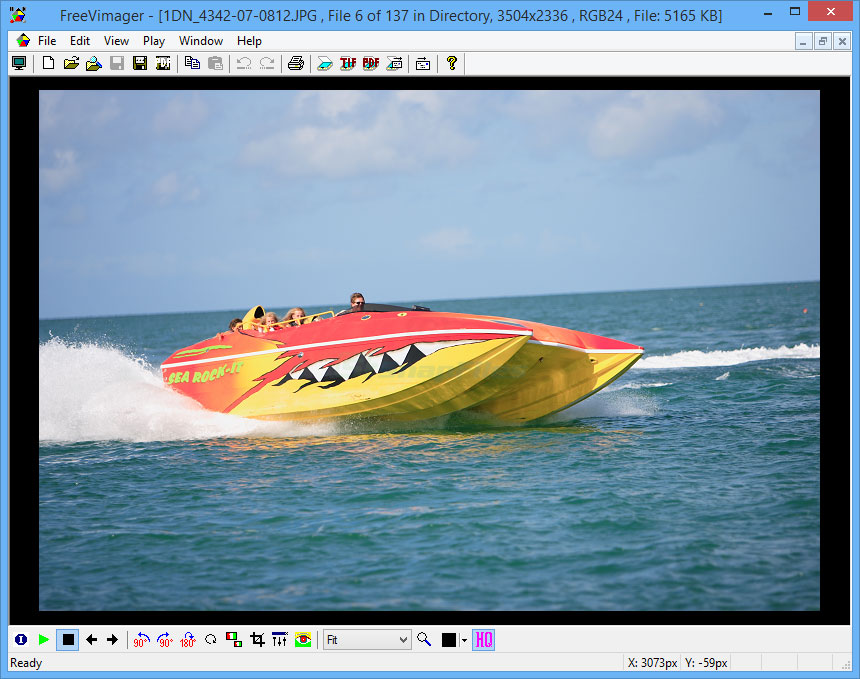Toggle the image info button

click(20, 640)
